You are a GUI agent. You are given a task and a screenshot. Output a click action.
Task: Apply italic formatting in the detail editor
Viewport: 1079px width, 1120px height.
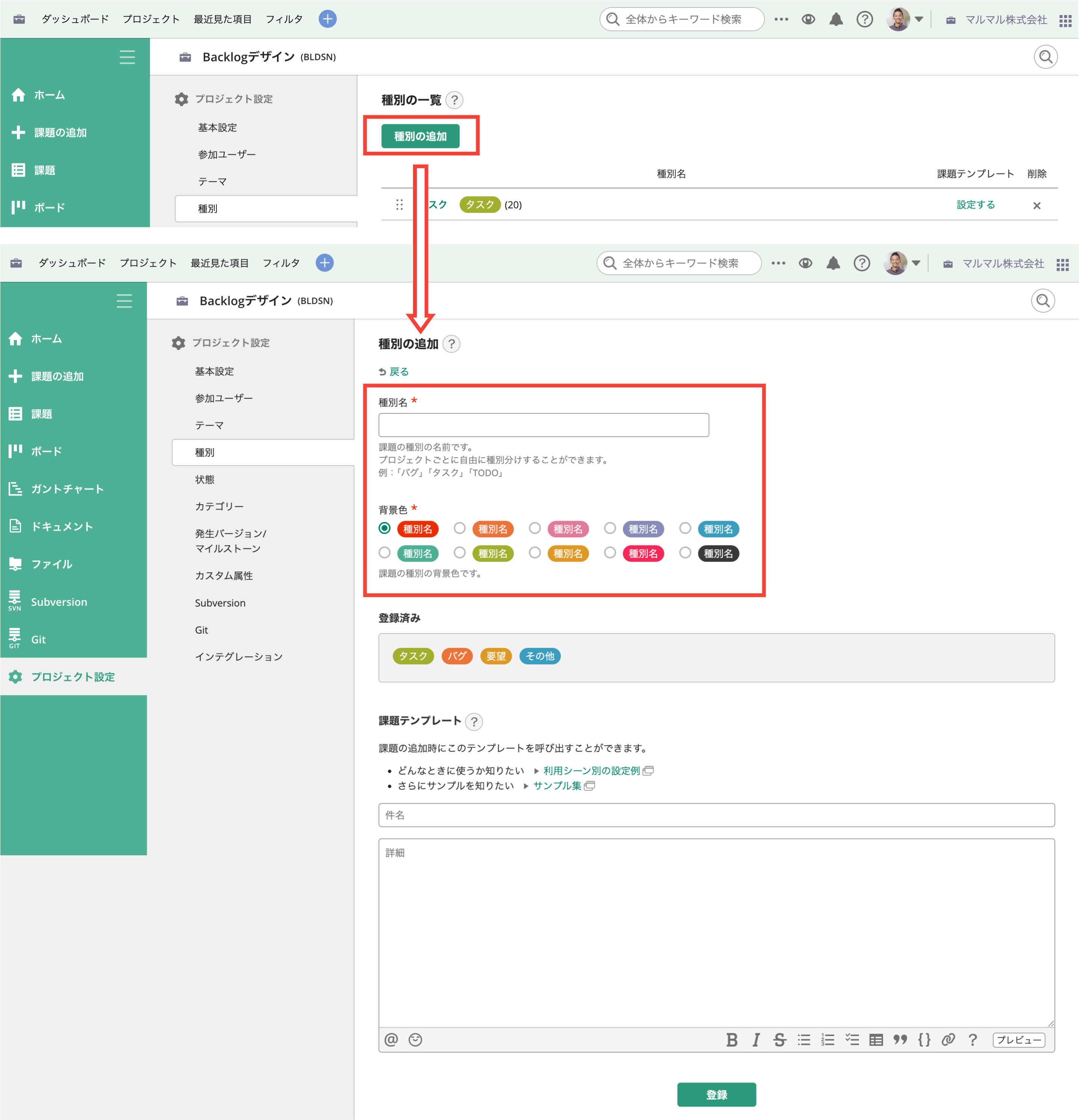[755, 1040]
